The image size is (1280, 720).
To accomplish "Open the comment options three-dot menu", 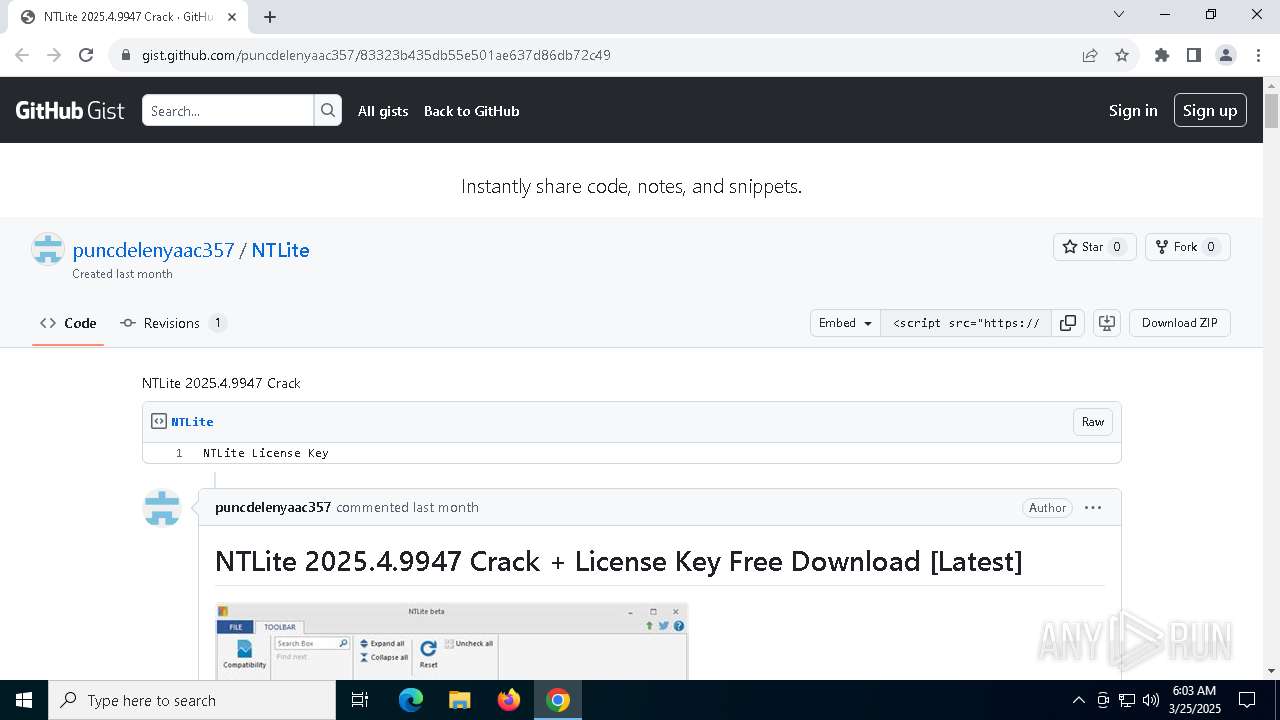I will (x=1093, y=508).
